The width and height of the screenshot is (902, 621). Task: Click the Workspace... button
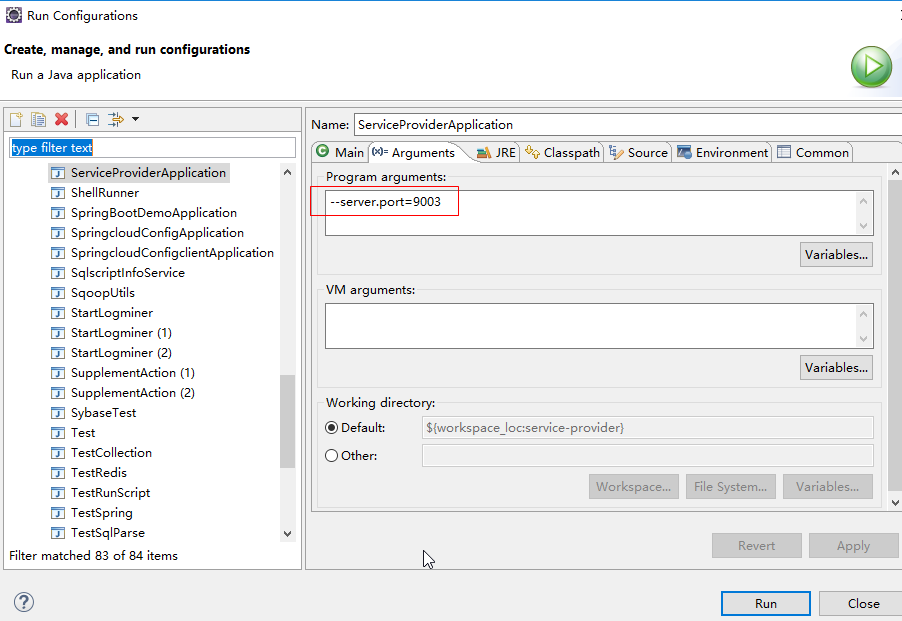(x=633, y=486)
